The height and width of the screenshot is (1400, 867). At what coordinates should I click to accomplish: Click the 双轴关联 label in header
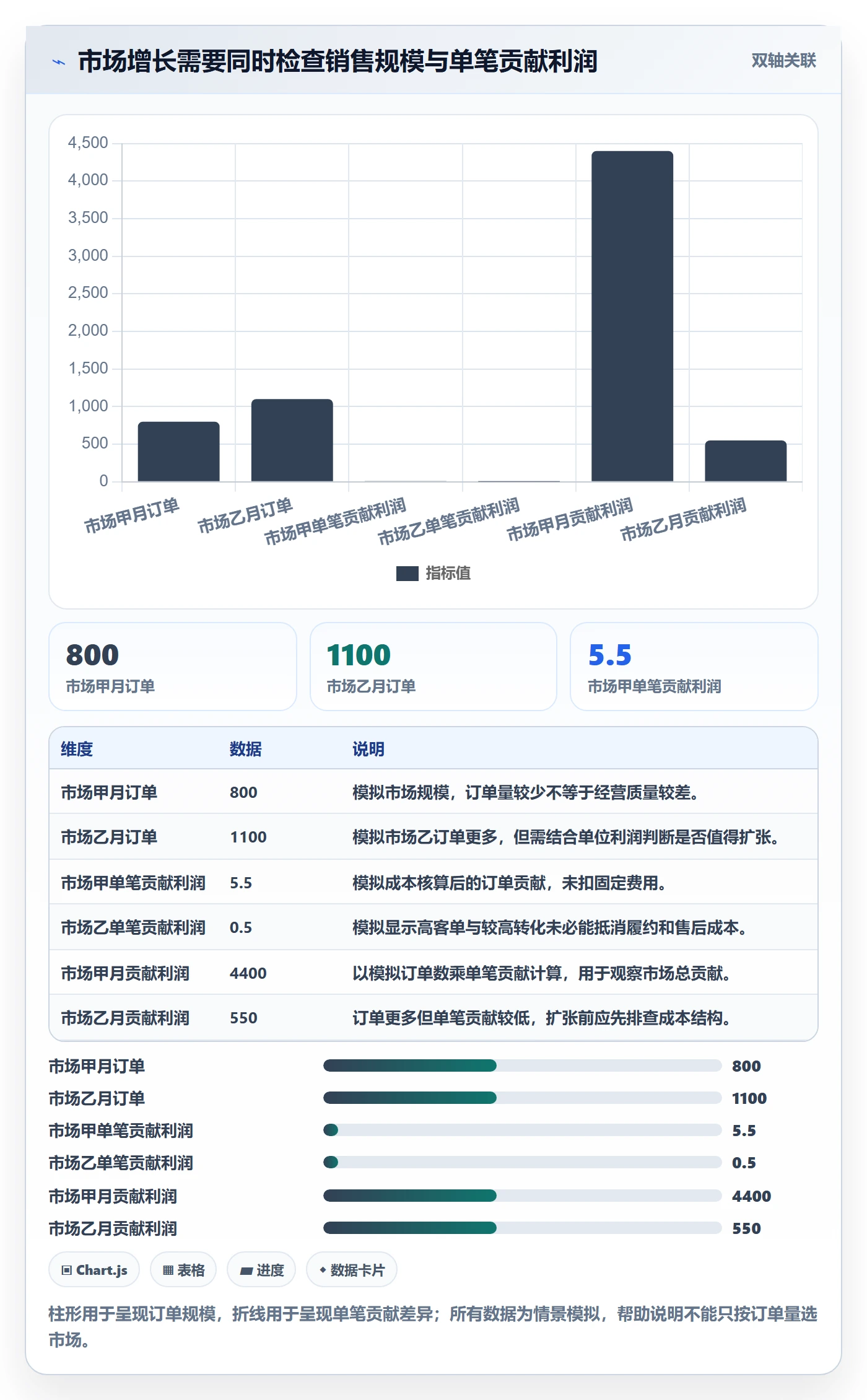pos(783,61)
